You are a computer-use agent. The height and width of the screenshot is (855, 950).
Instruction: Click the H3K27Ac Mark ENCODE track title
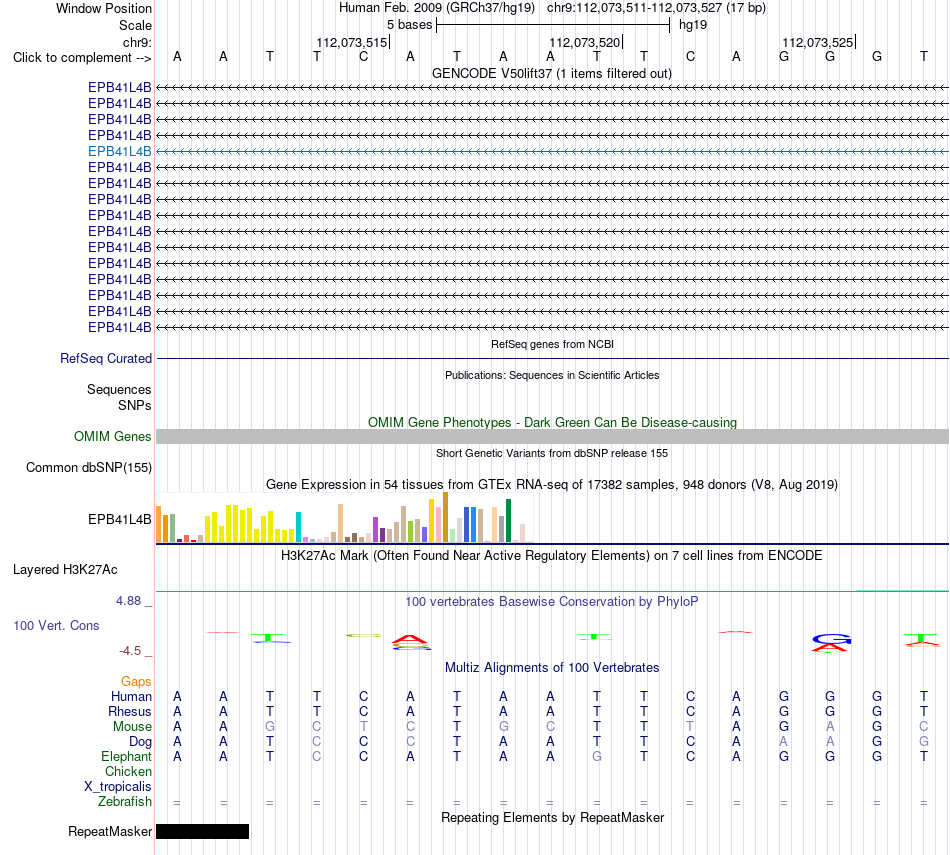click(552, 556)
